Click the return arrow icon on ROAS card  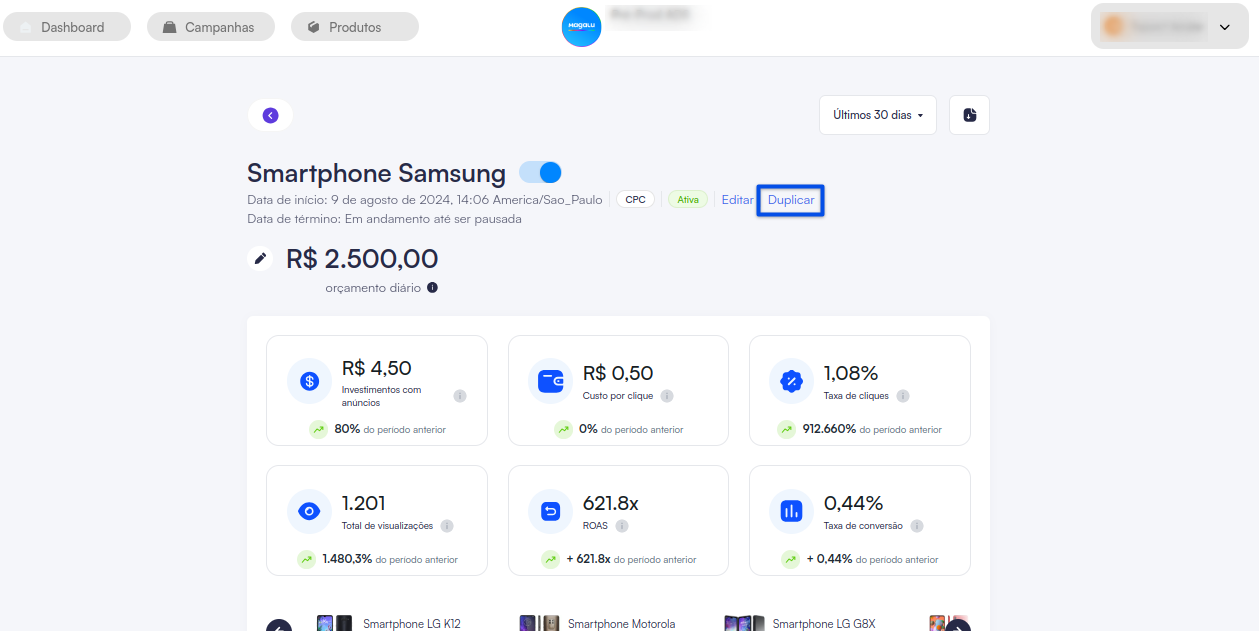[x=550, y=511]
